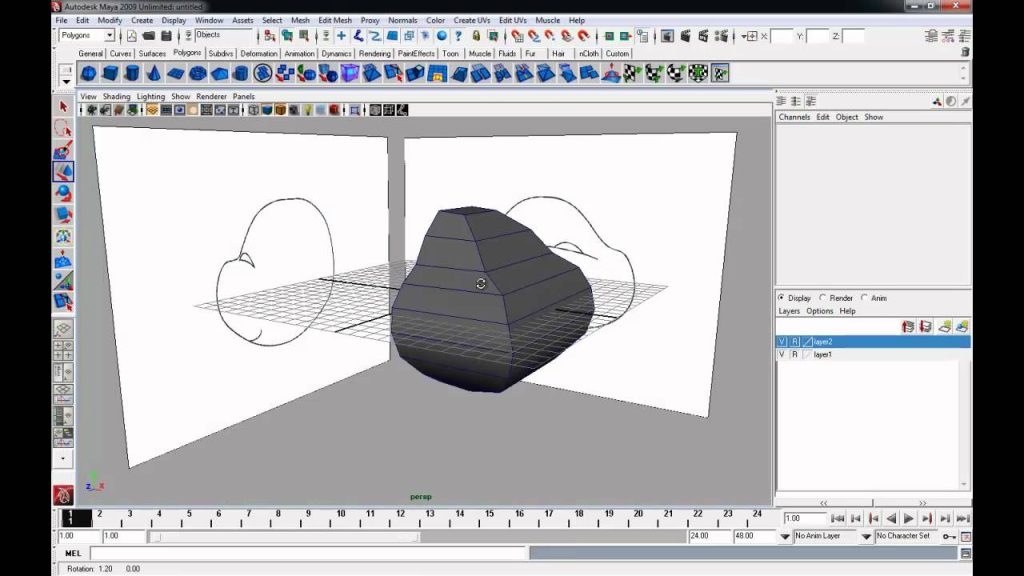Click the Save Scene disk icon
The image size is (1024, 576).
pyautogui.click(x=167, y=35)
